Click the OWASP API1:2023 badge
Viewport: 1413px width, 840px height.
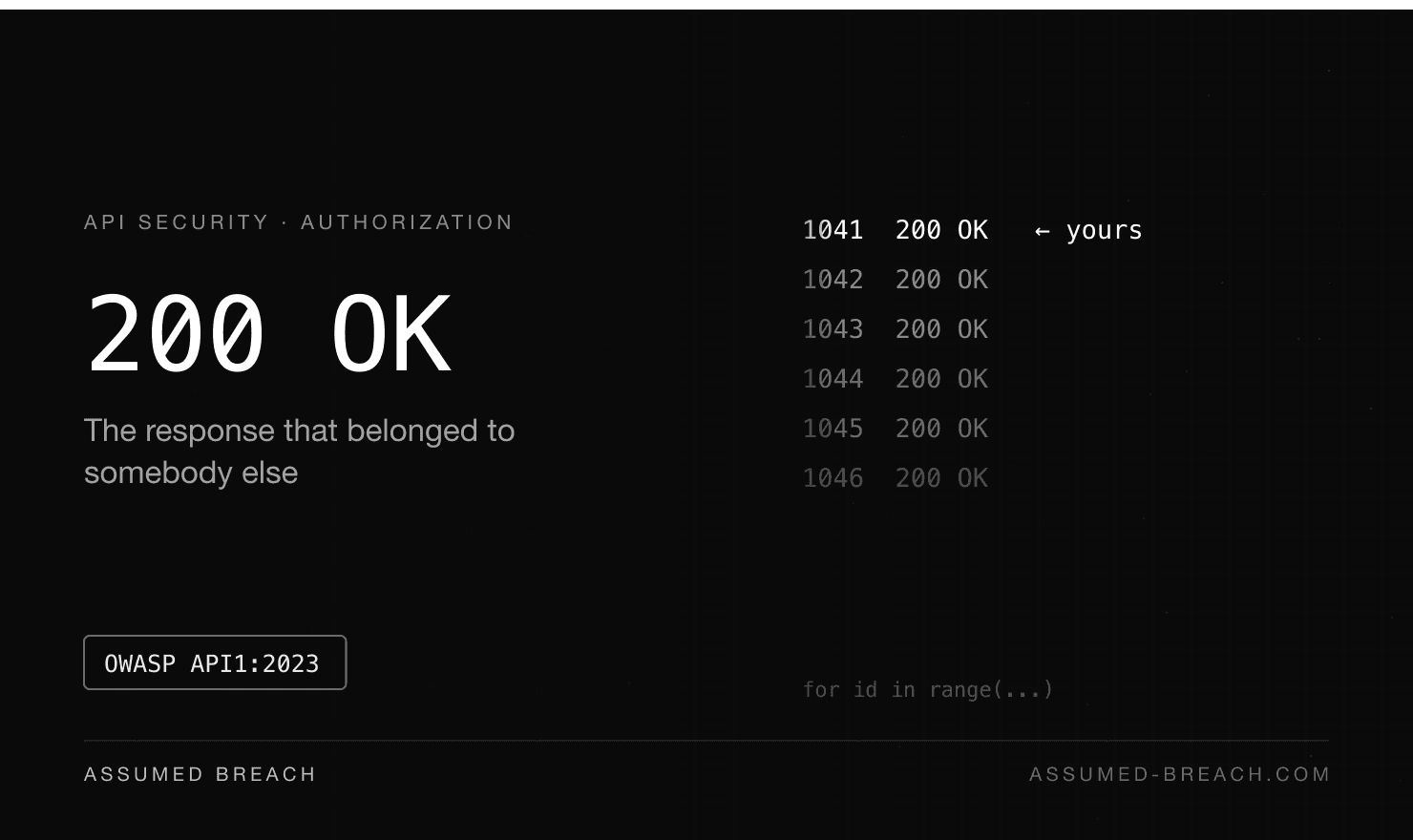click(x=215, y=662)
